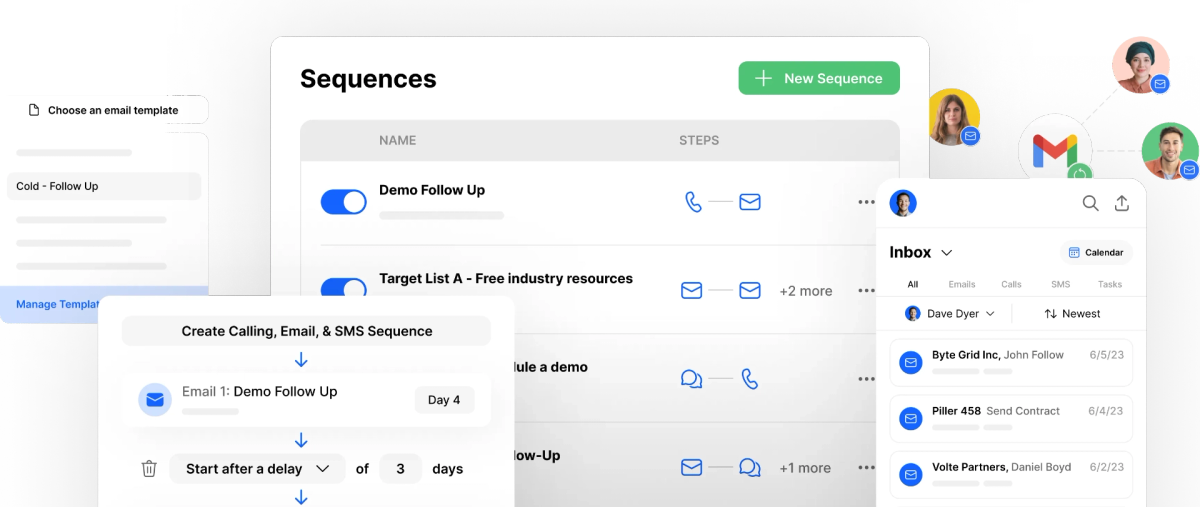Open the Byte Grid Inc, John Follow message
The image size is (1200, 507).
point(1011,362)
